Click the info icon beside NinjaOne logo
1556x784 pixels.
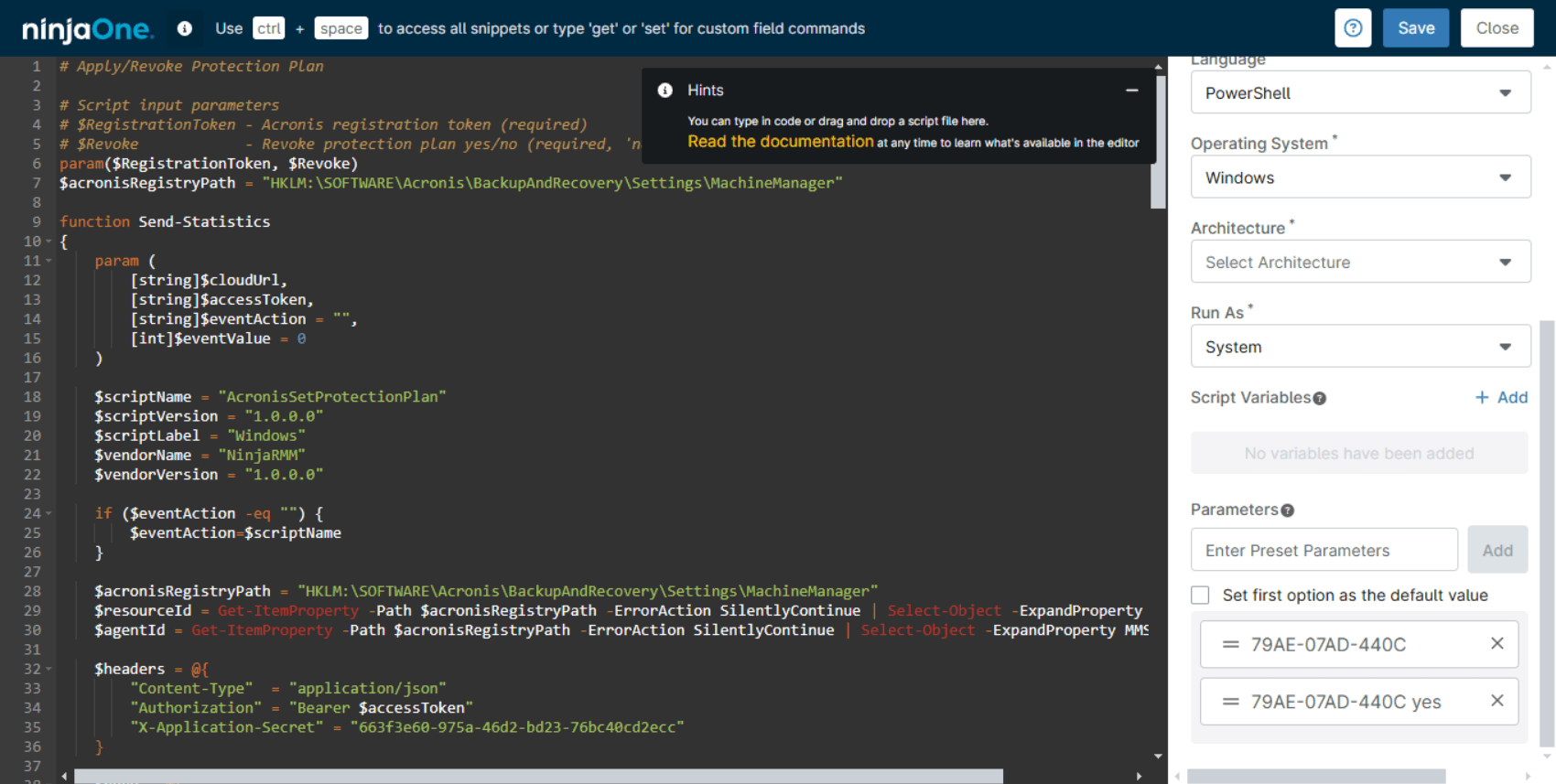click(185, 28)
